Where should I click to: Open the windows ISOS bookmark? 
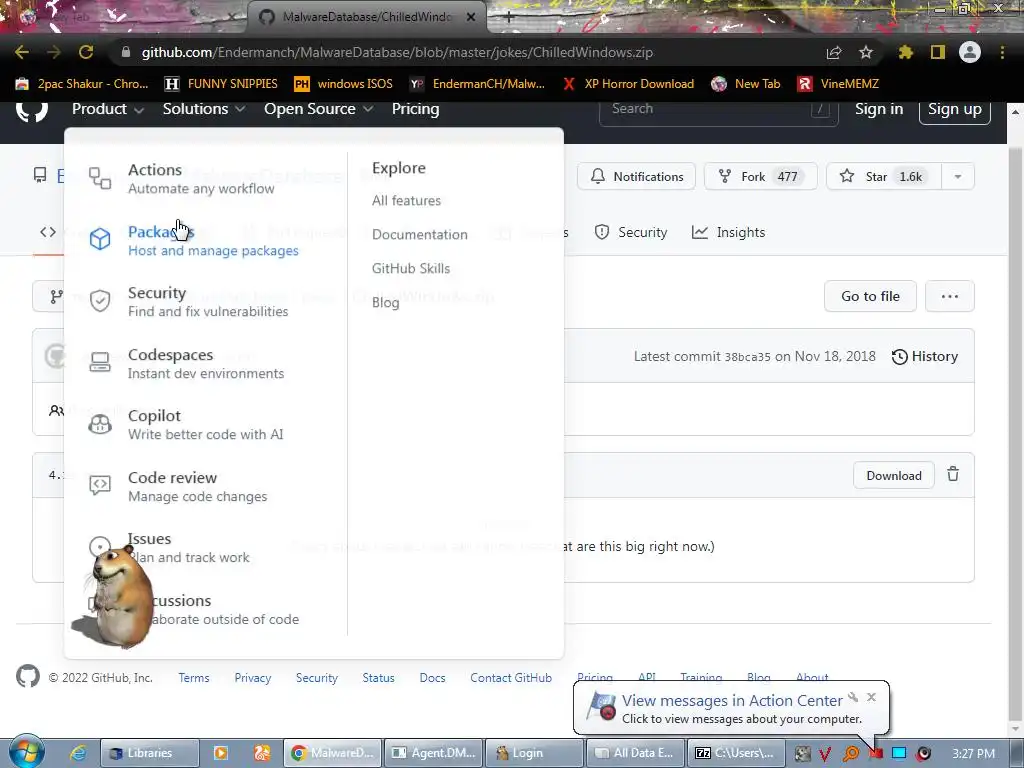point(344,84)
